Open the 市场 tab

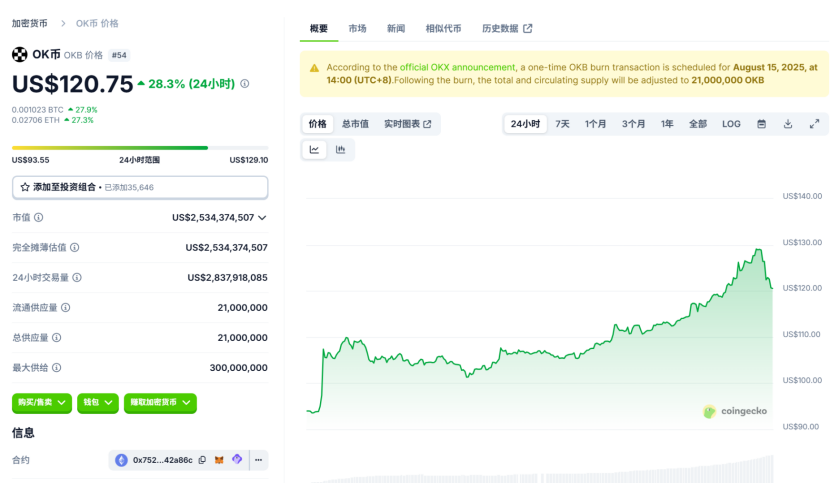[x=357, y=29]
